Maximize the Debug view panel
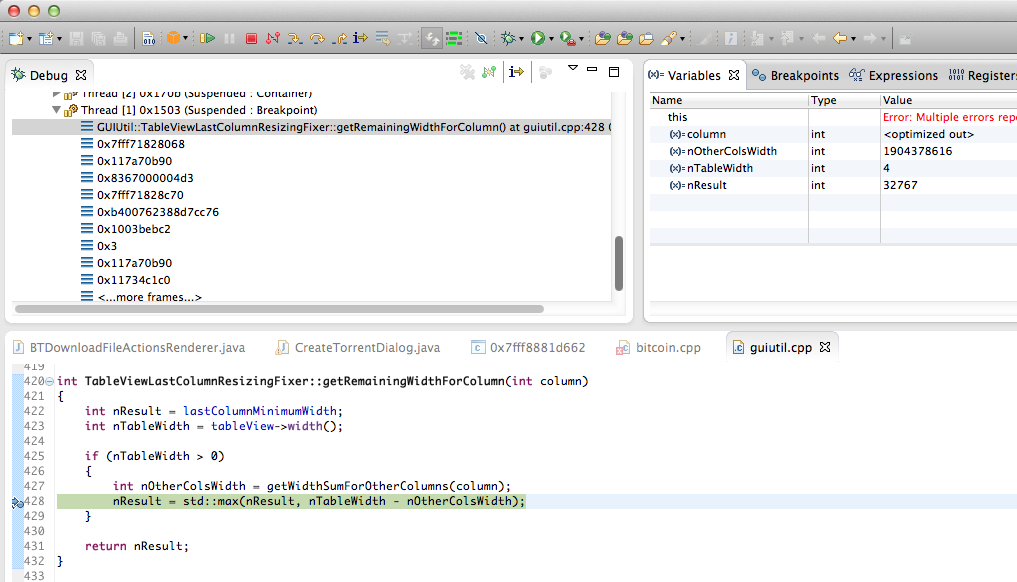This screenshot has width=1017, height=582. point(614,71)
